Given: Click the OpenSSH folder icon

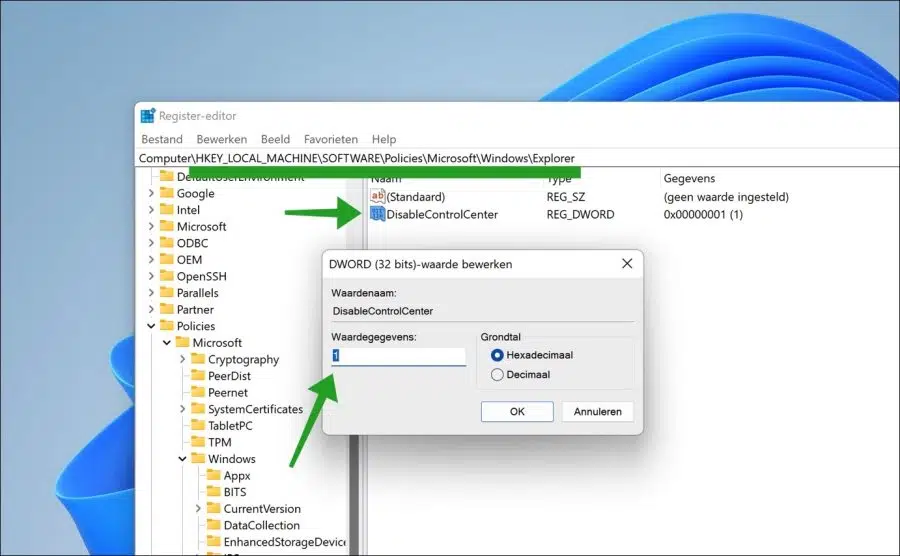Looking at the screenshot, I should click(166, 276).
